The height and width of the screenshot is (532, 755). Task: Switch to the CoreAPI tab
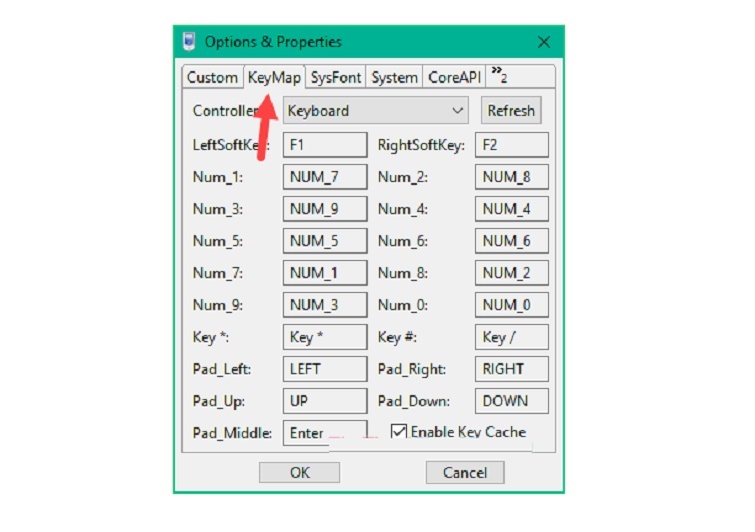pyautogui.click(x=454, y=77)
